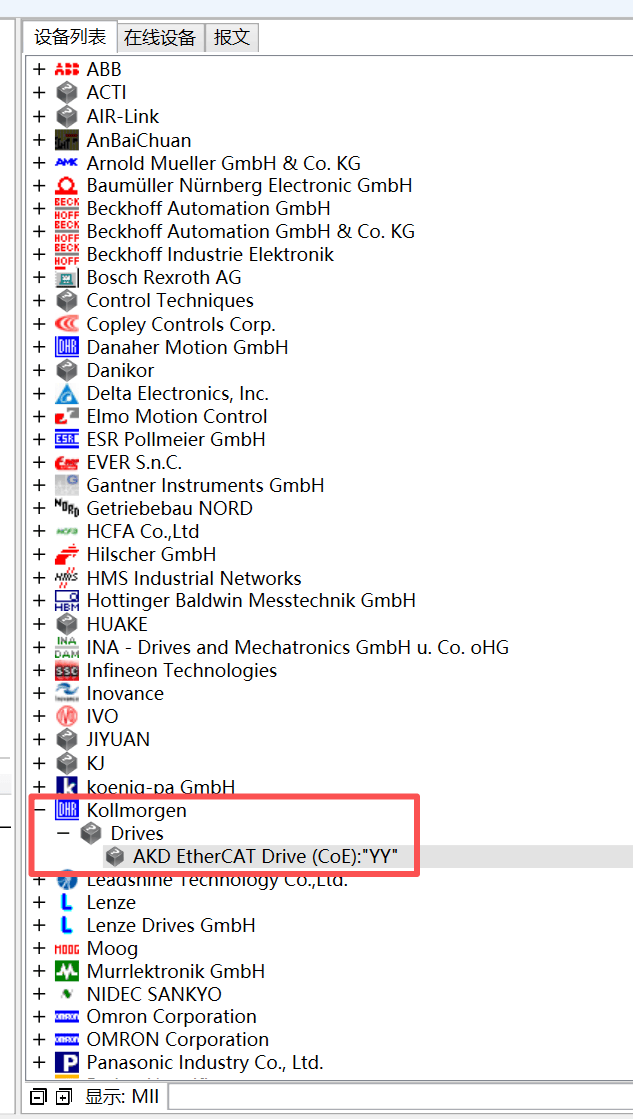633x1119 pixels.
Task: Click the AnBaiChuan vendor icon
Action: click(x=66, y=139)
